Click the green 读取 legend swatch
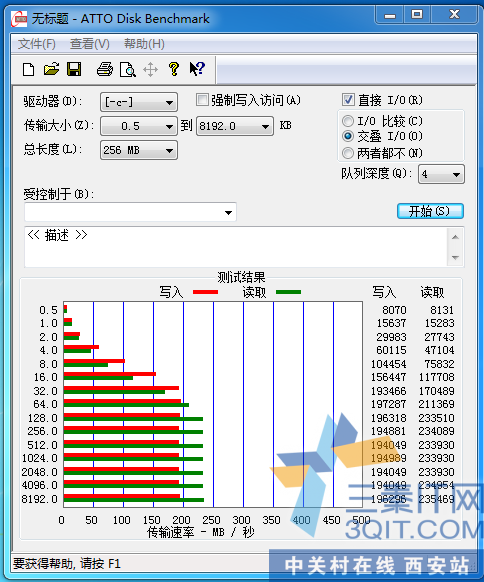This screenshot has height=582, width=484. [x=288, y=292]
